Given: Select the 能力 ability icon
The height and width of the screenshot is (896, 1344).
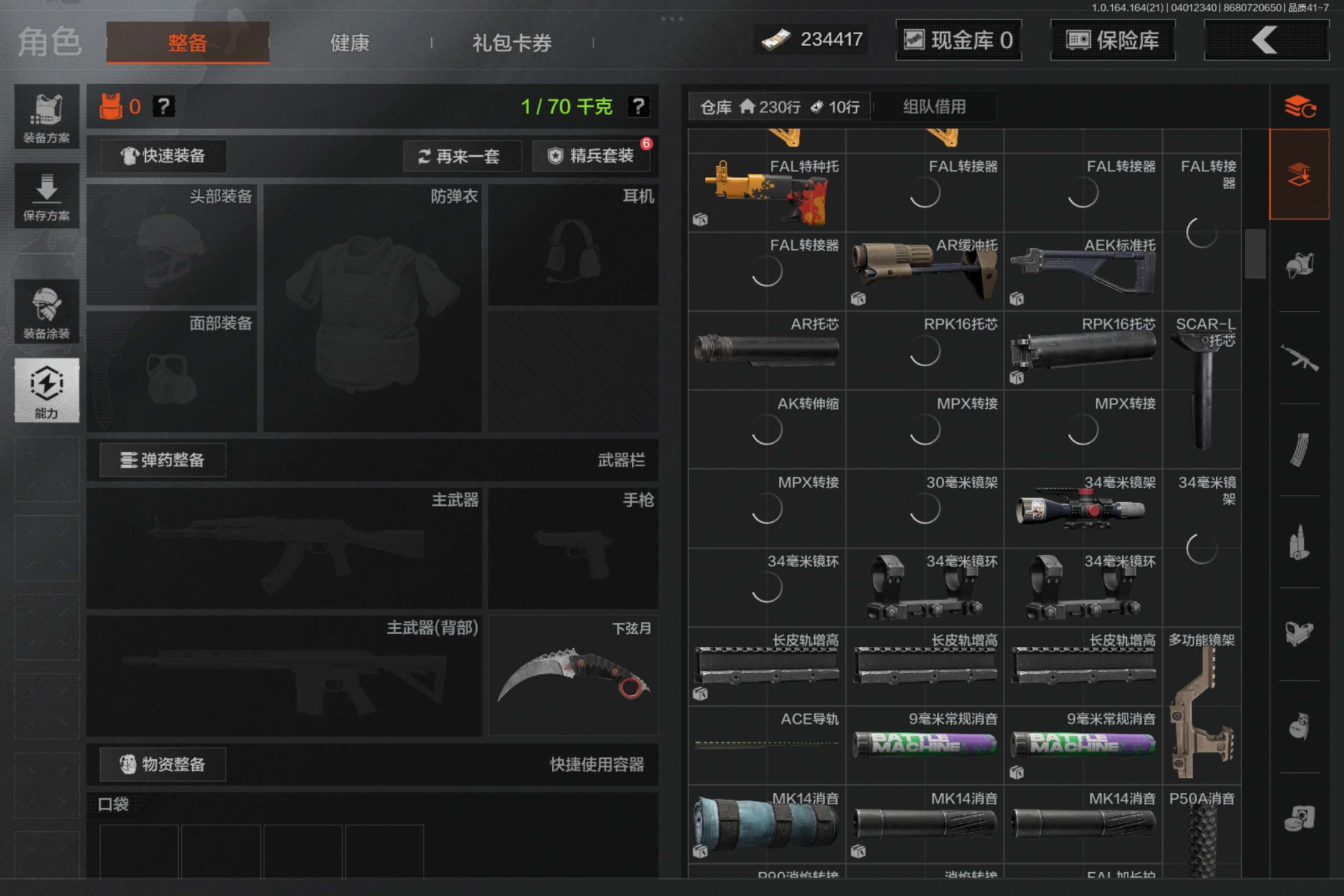Looking at the screenshot, I should pos(46,391).
